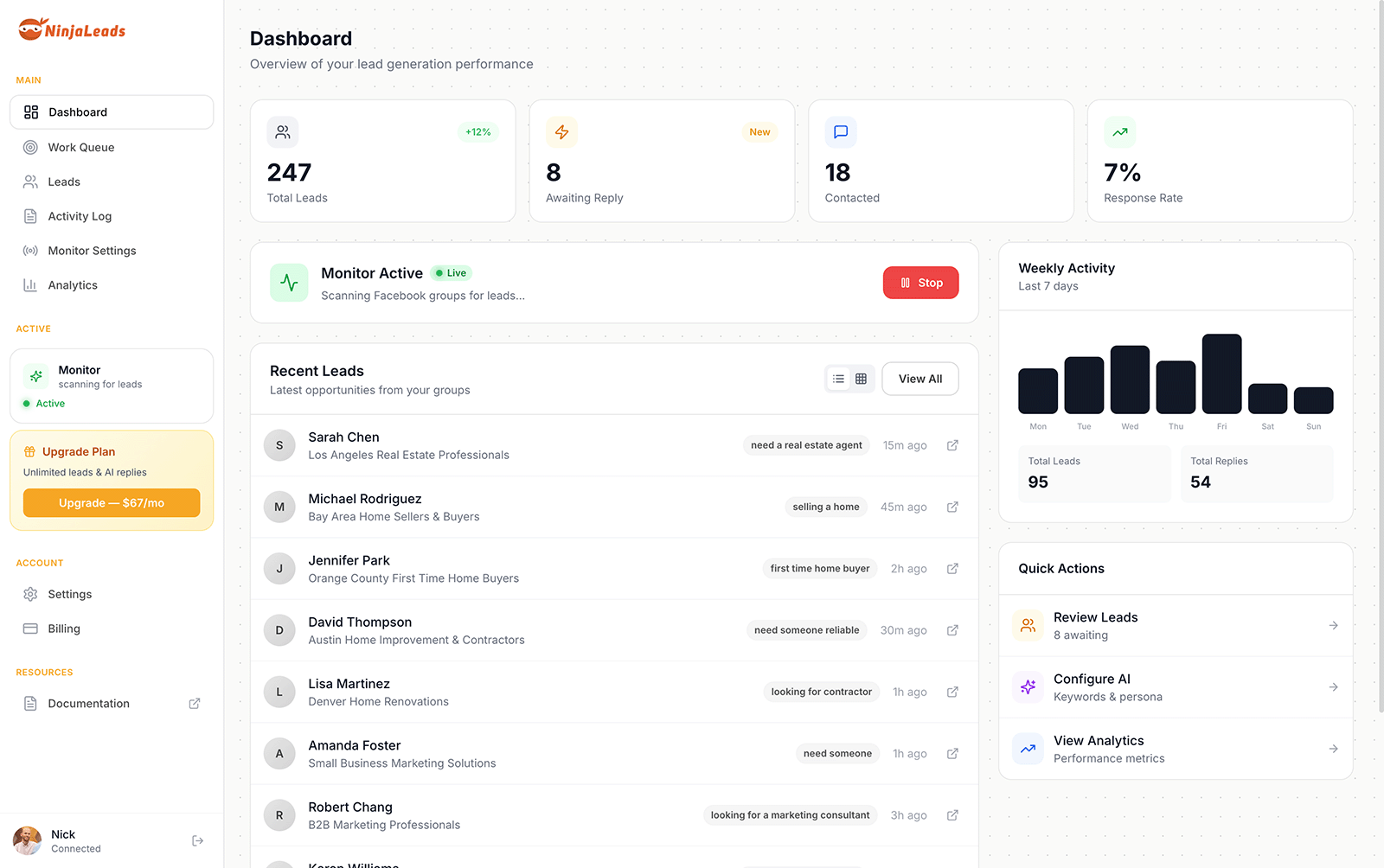Stop the active Facebook monitor
Viewport: 1384px width, 868px height.
point(920,283)
